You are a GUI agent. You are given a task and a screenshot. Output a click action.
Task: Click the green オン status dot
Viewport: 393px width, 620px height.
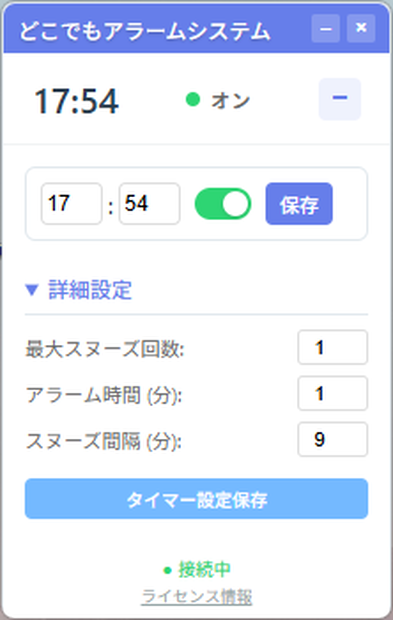coord(193,99)
